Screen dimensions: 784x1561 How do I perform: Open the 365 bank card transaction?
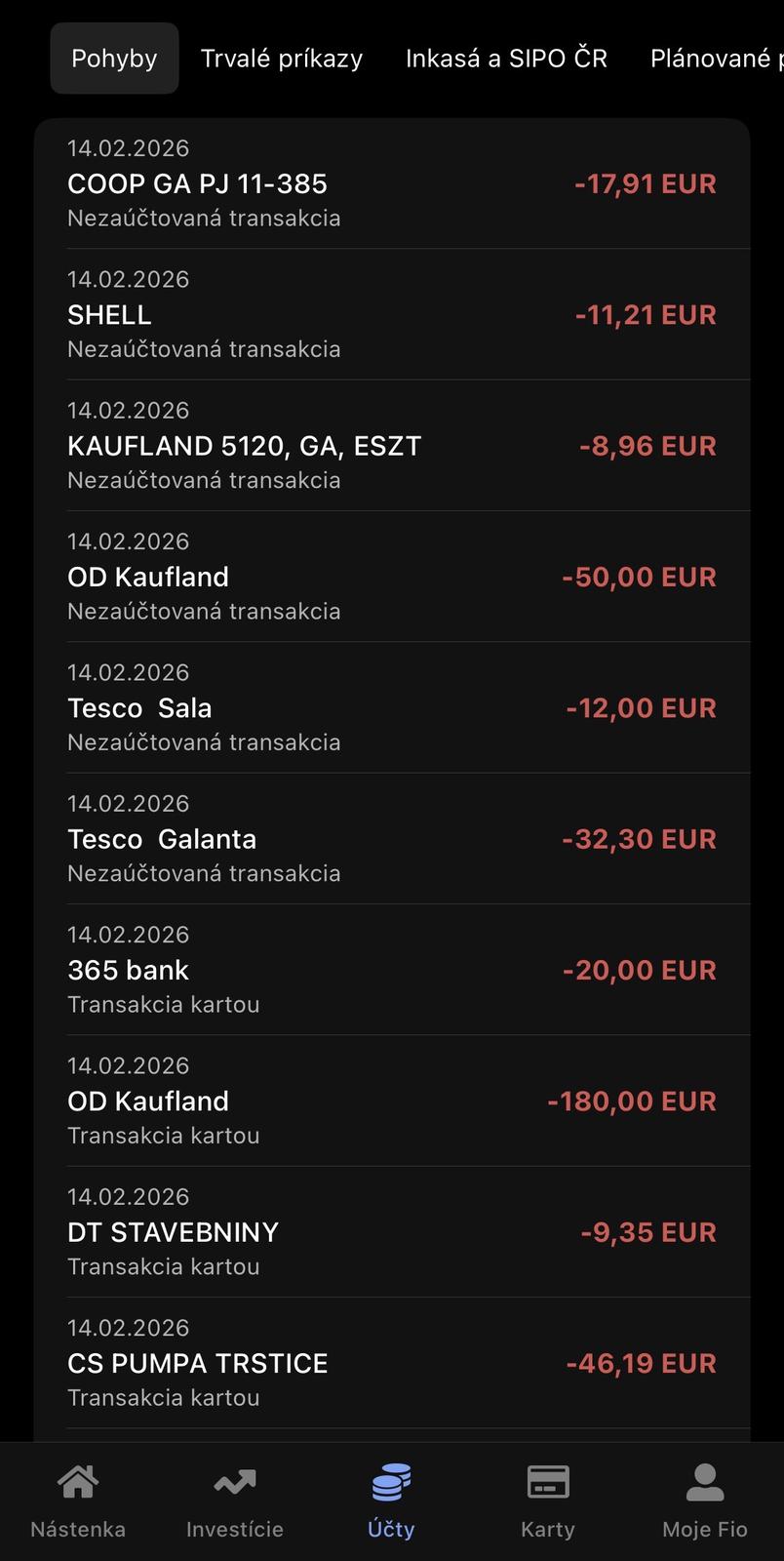tap(293, 970)
